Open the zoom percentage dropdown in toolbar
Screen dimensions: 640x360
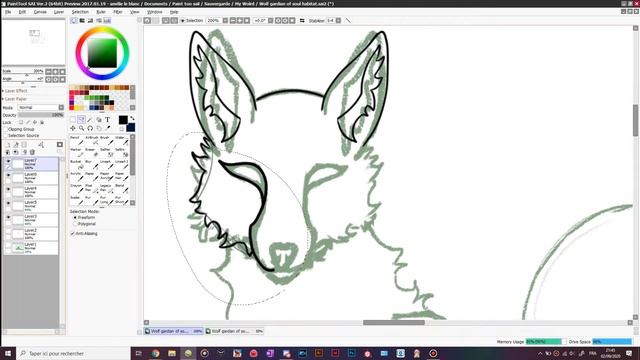coord(225,20)
